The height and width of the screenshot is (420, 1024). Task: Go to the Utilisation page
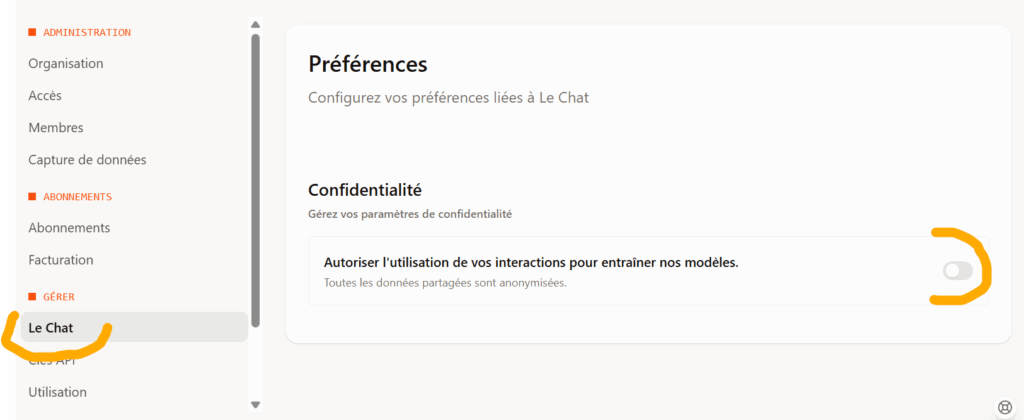click(x=58, y=392)
